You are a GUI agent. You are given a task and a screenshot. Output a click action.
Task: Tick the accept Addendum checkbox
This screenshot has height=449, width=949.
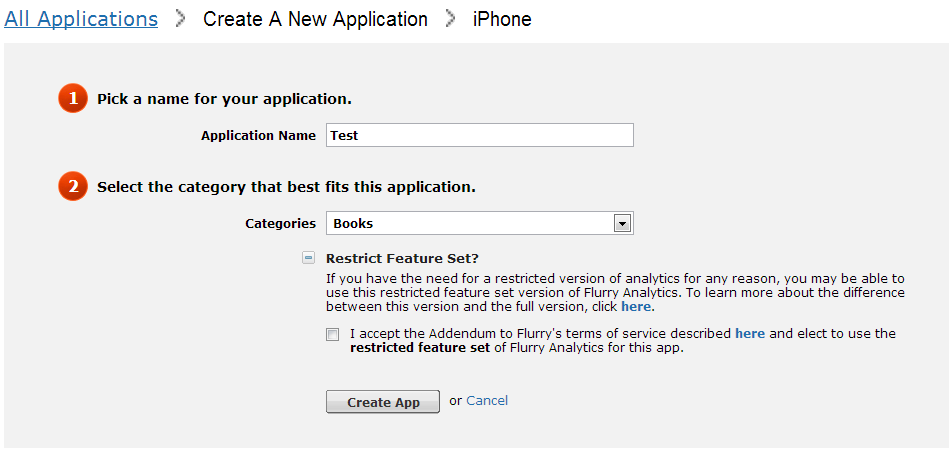tap(332, 335)
